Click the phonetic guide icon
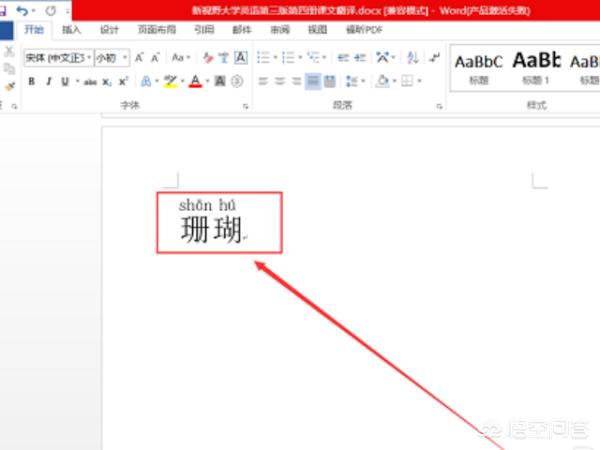This screenshot has height=450, width=600. pyautogui.click(x=222, y=58)
